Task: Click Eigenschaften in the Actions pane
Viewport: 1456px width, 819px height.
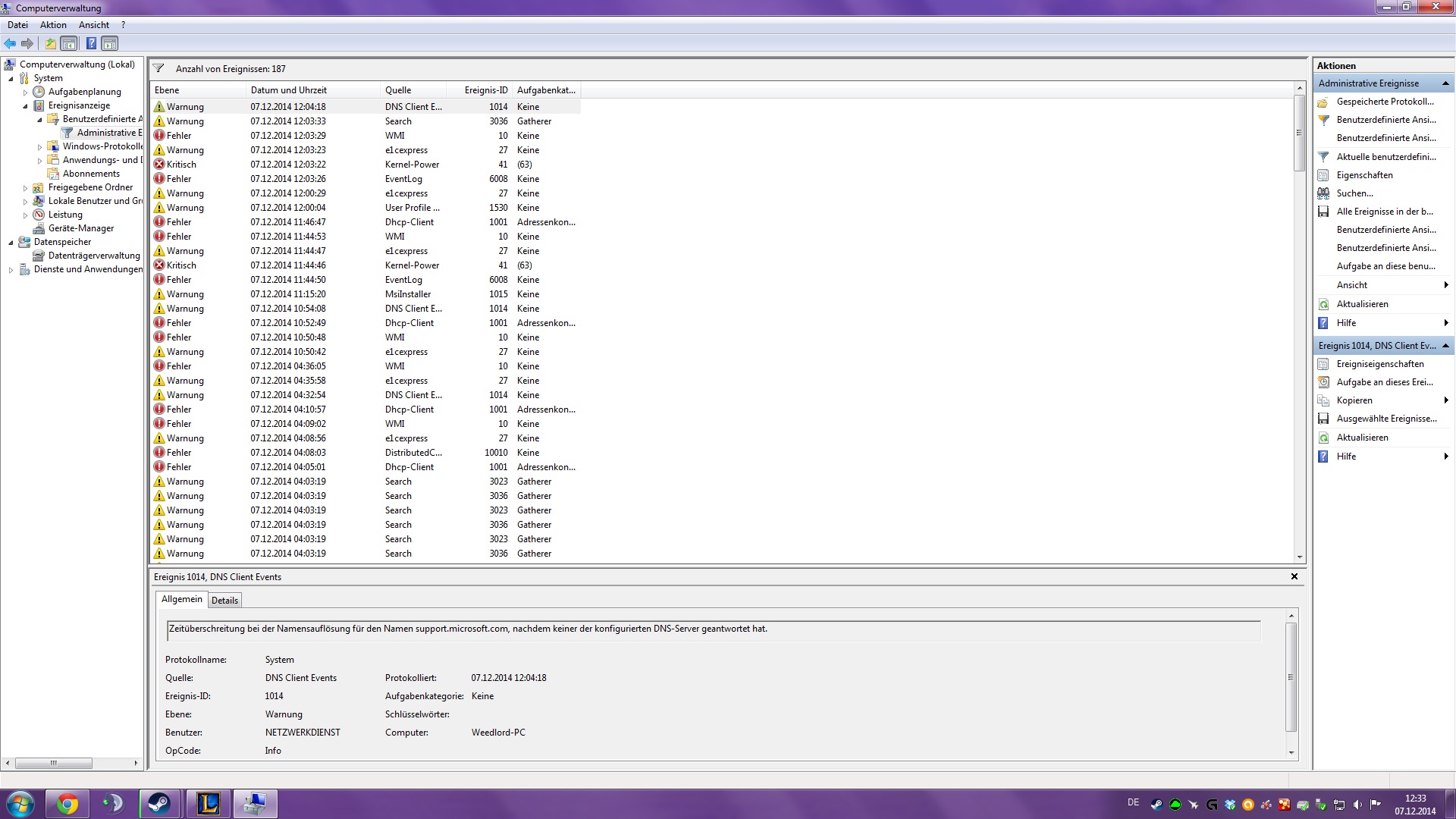Action: pos(1364,175)
